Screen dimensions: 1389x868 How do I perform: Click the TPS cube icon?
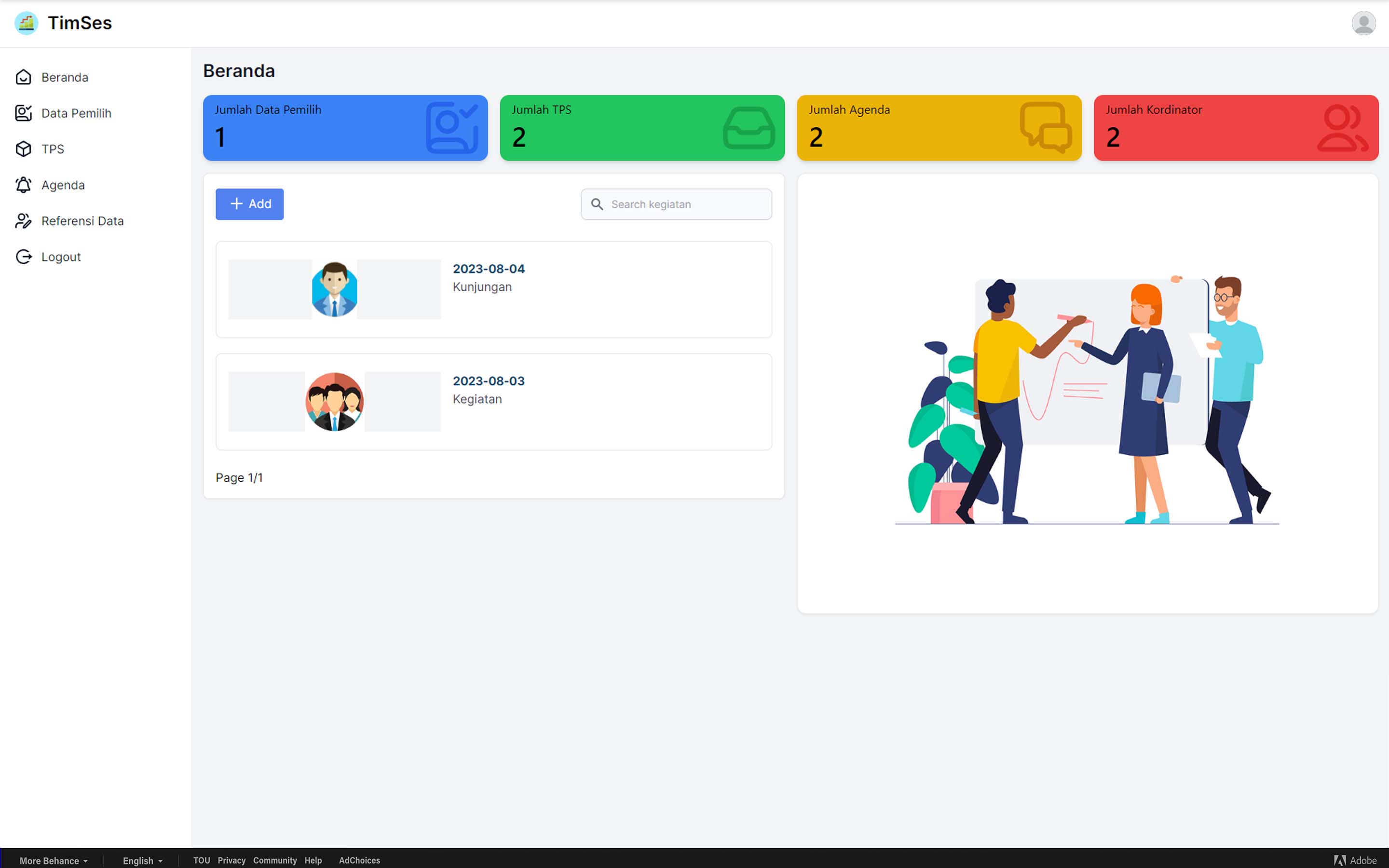coord(24,149)
